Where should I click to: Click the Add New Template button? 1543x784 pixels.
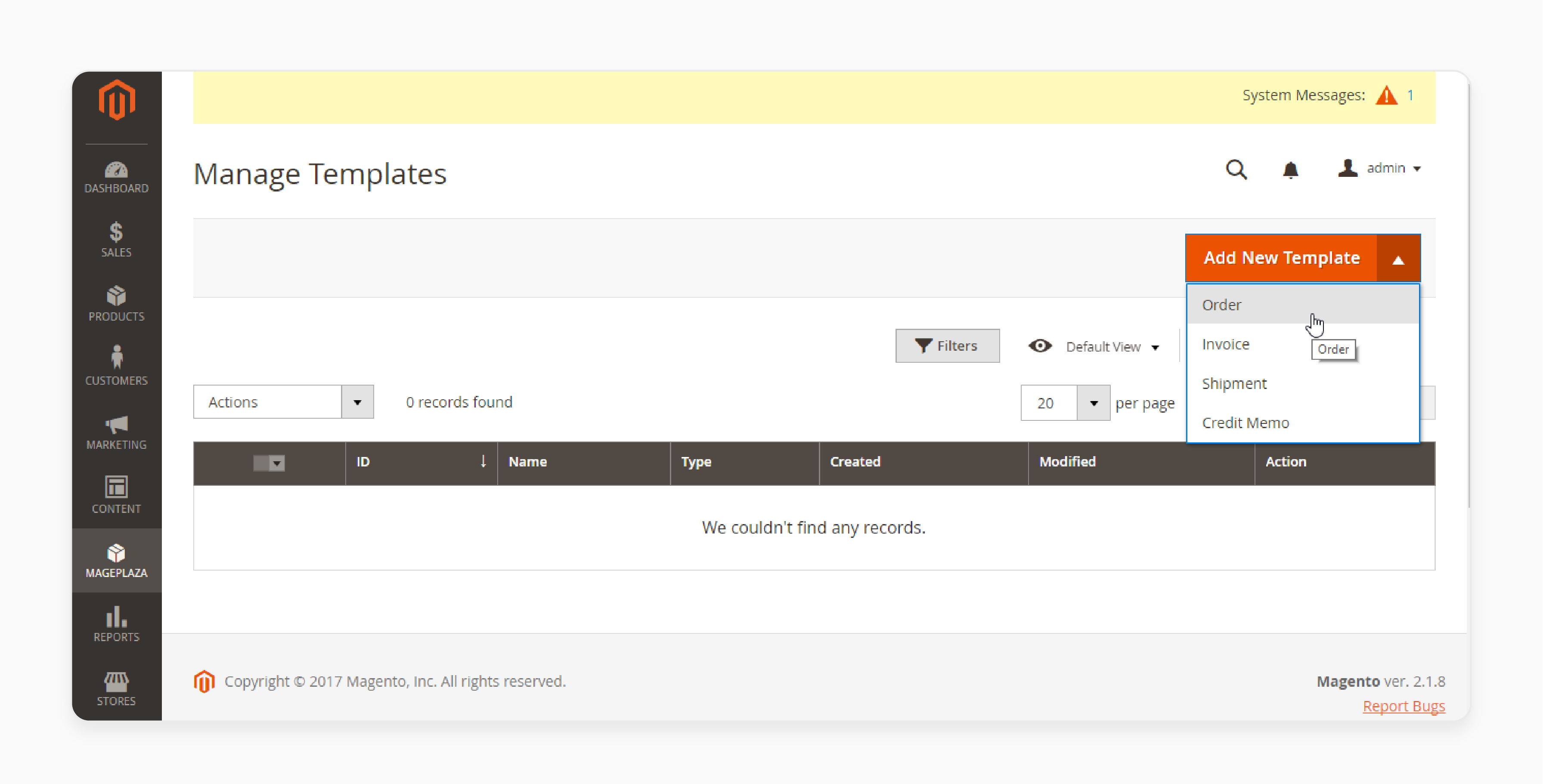click(1281, 258)
